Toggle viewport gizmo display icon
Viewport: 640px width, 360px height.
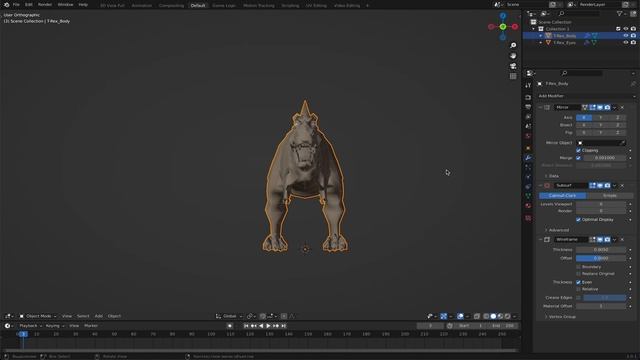pyautogui.click(x=444, y=316)
